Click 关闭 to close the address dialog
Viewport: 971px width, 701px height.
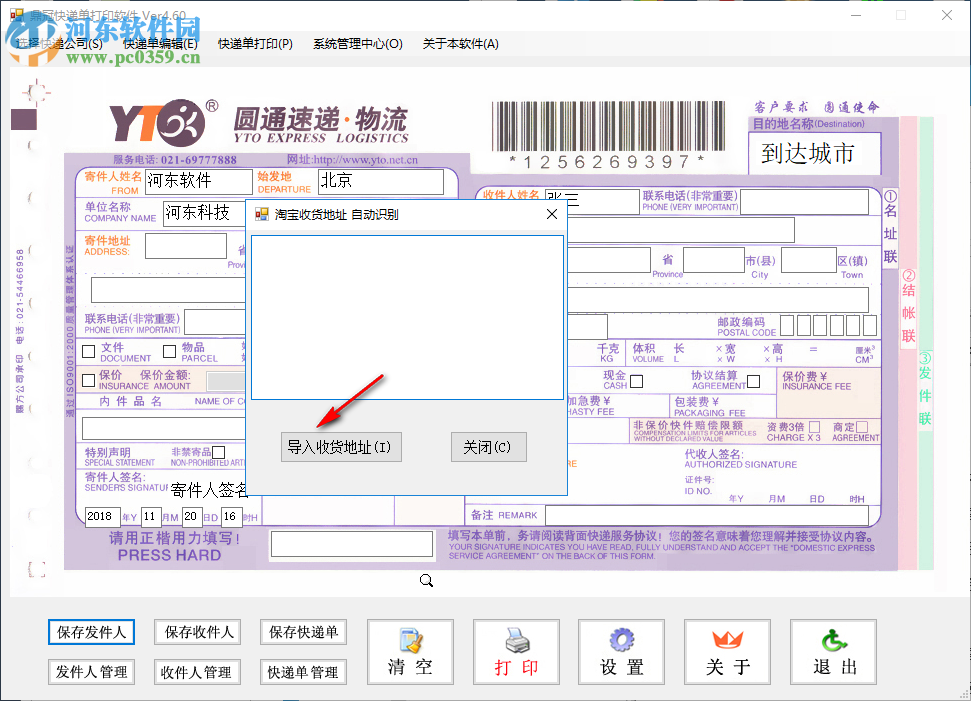tap(489, 446)
